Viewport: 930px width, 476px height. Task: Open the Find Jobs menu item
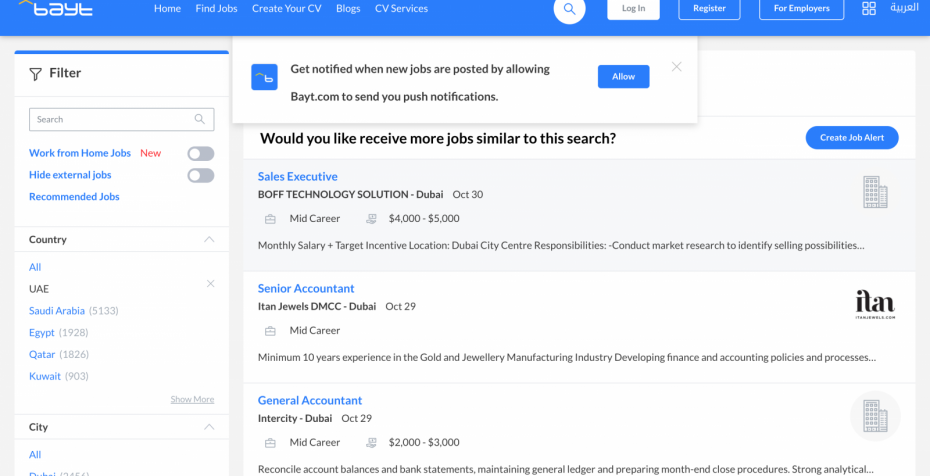[216, 8]
